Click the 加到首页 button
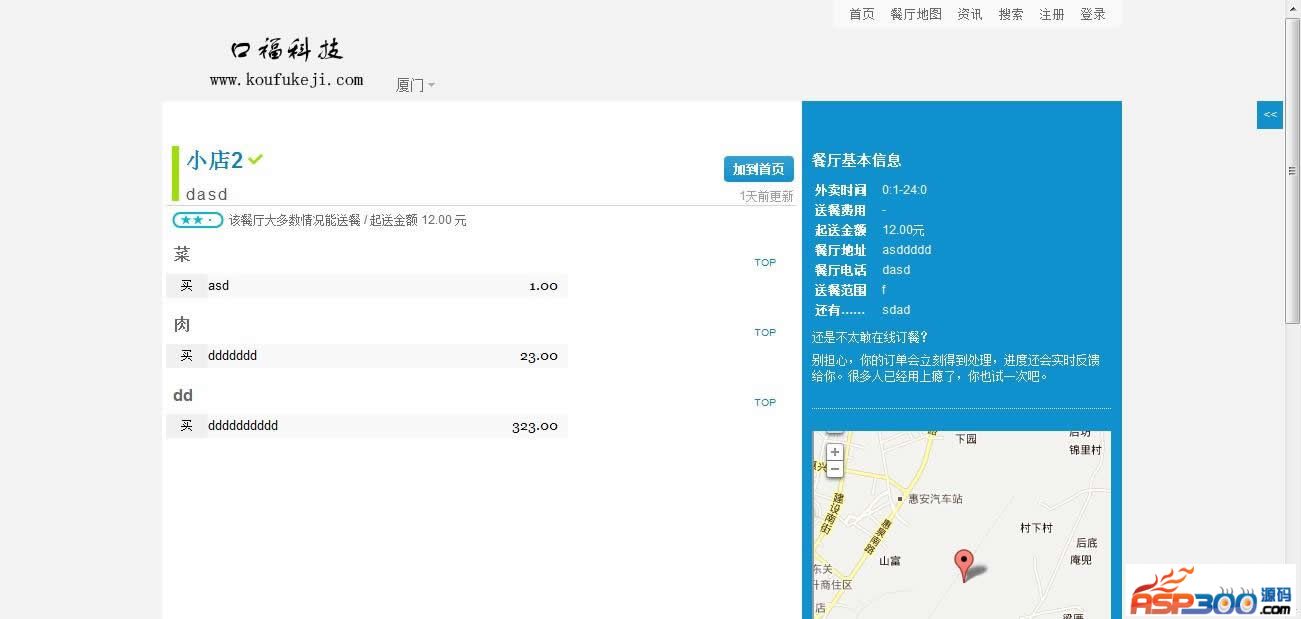Viewport: 1301px width, 619px height. point(758,169)
